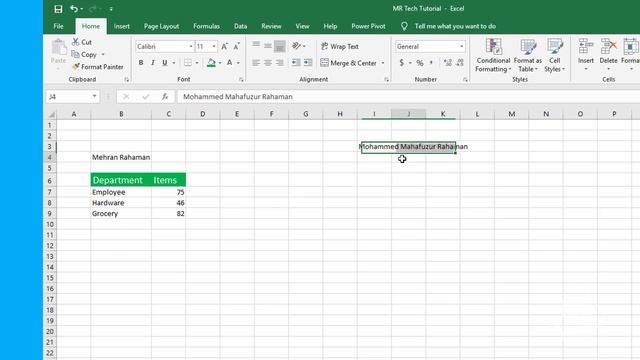The image size is (640, 360).
Task: Set Top Align vertical alignment
Action: pos(256,46)
